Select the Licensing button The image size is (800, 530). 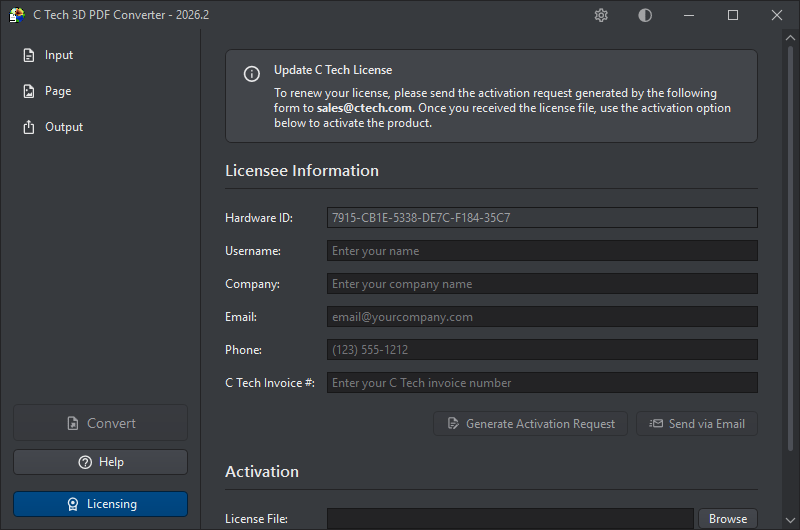point(101,504)
